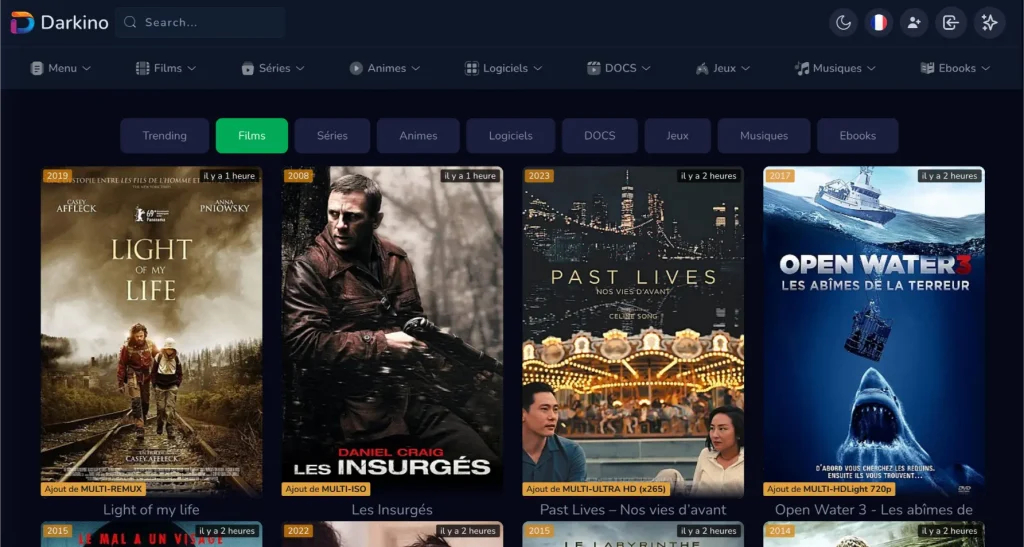The width and height of the screenshot is (1024, 547).
Task: Expand the DOCS dropdown chevron
Action: [x=646, y=69]
